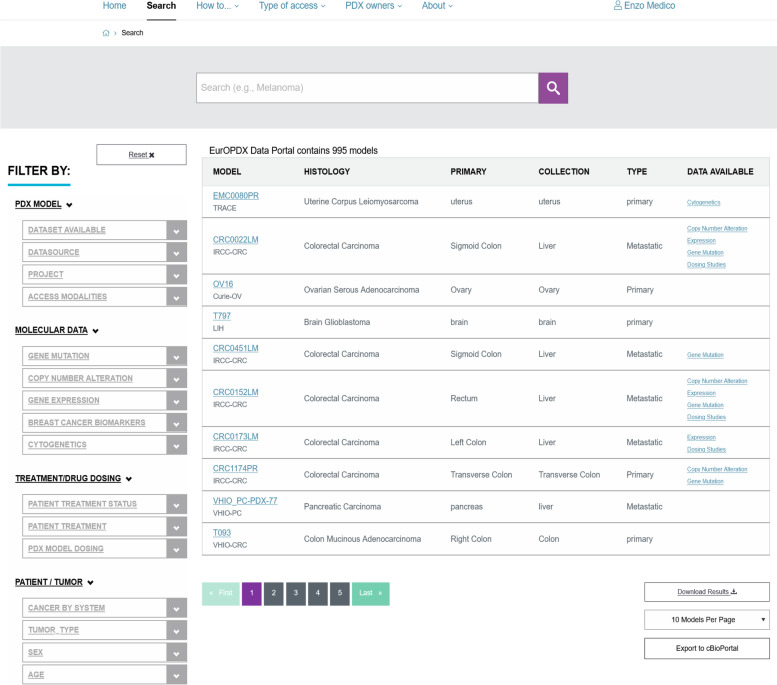Screen dimensions: 777x685
Task: Open model CRC0152LM
Action: pyautogui.click(x=235, y=392)
